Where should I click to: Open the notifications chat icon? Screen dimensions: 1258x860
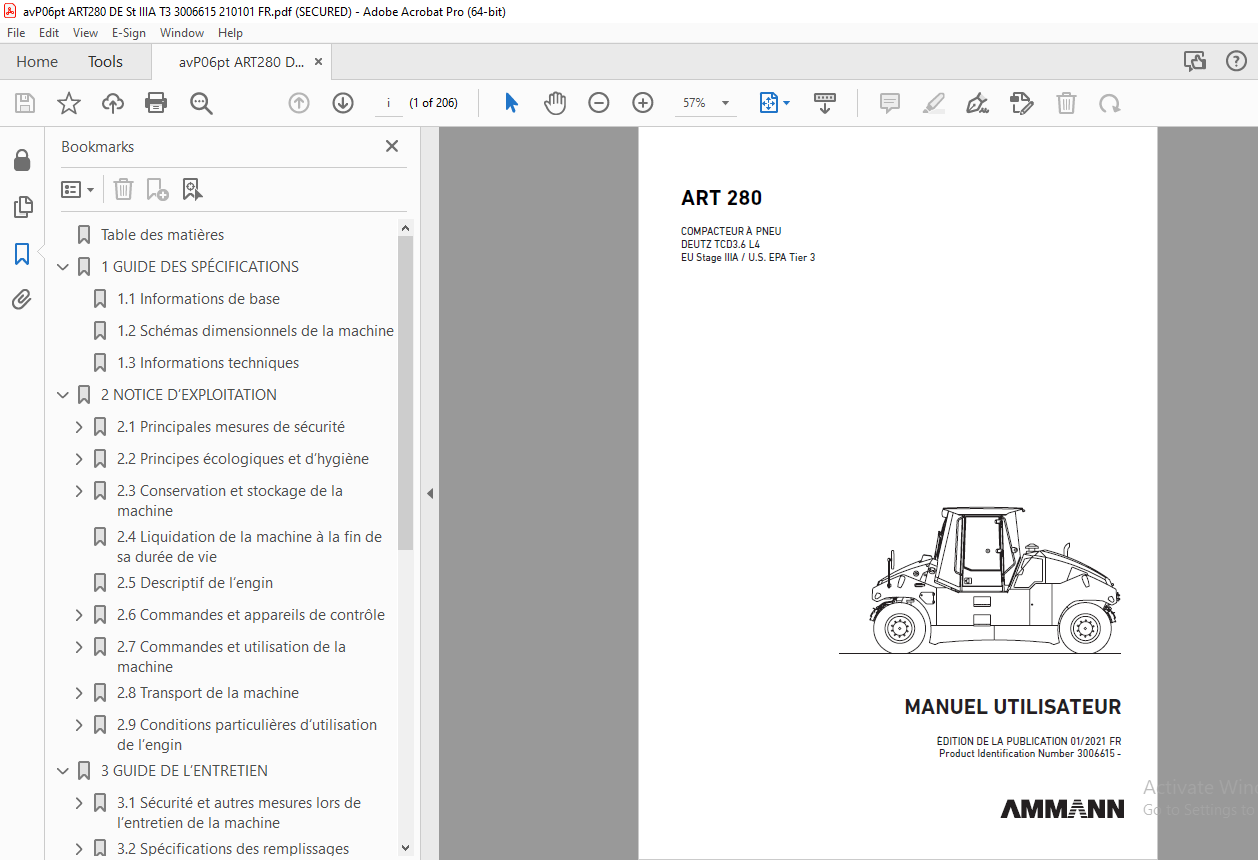(1195, 61)
